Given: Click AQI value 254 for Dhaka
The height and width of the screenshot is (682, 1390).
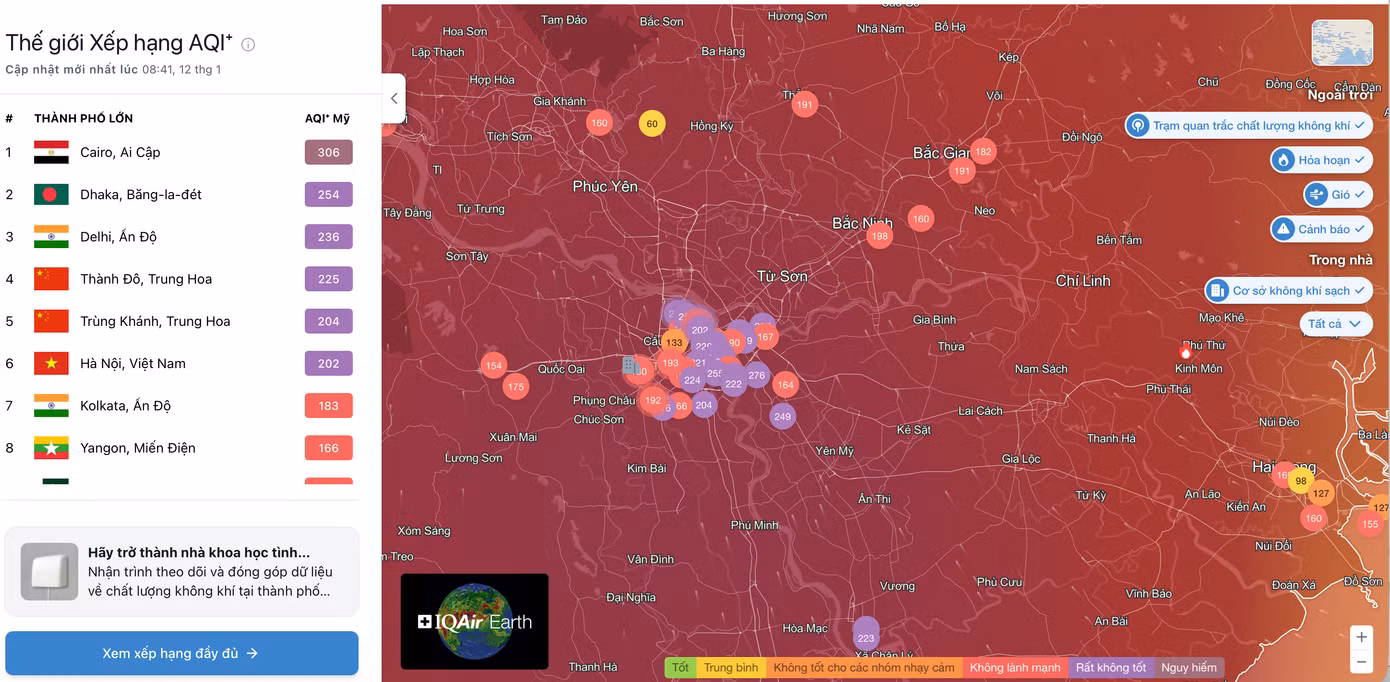Looking at the screenshot, I should coord(329,195).
